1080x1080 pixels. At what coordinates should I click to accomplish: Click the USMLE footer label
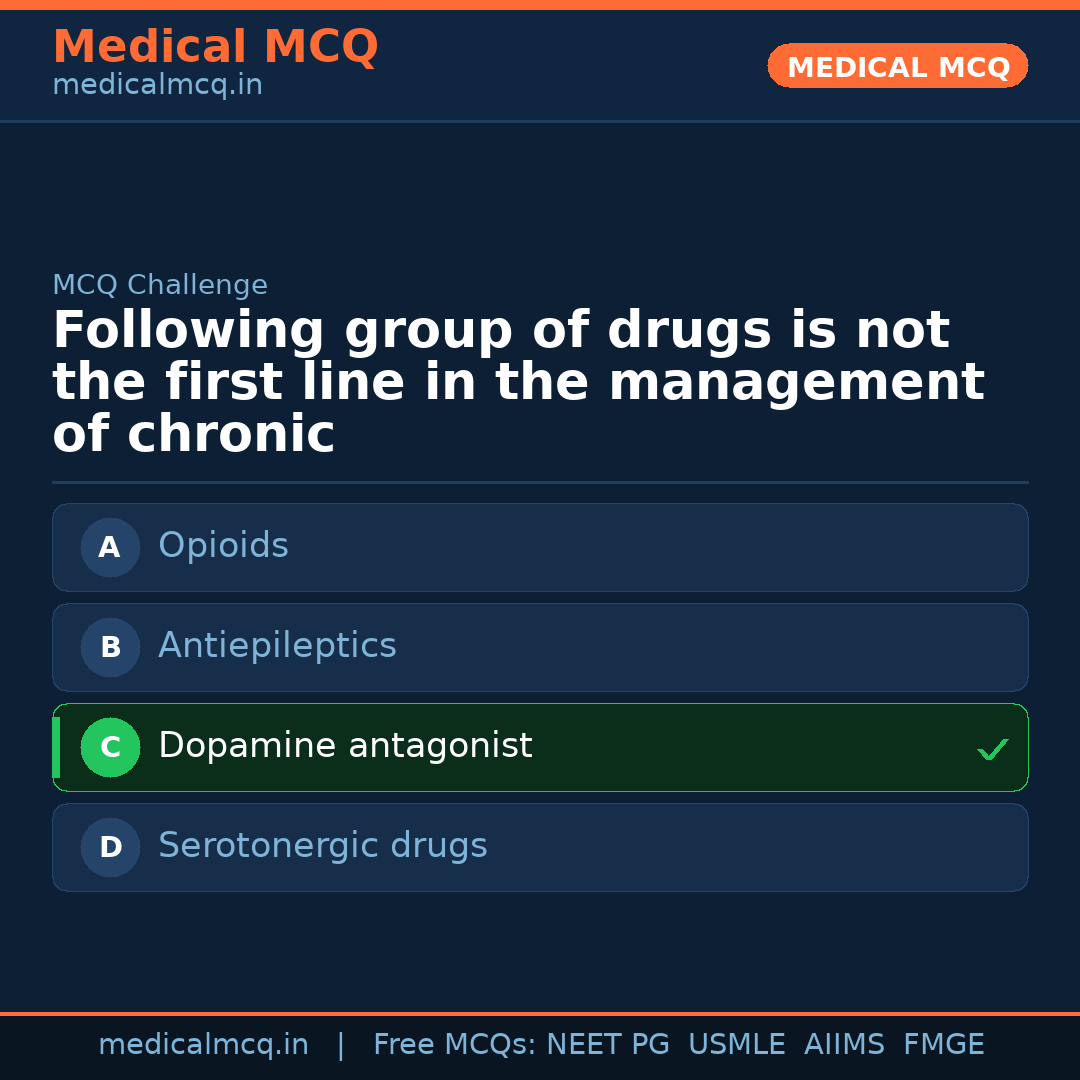coord(736,1045)
